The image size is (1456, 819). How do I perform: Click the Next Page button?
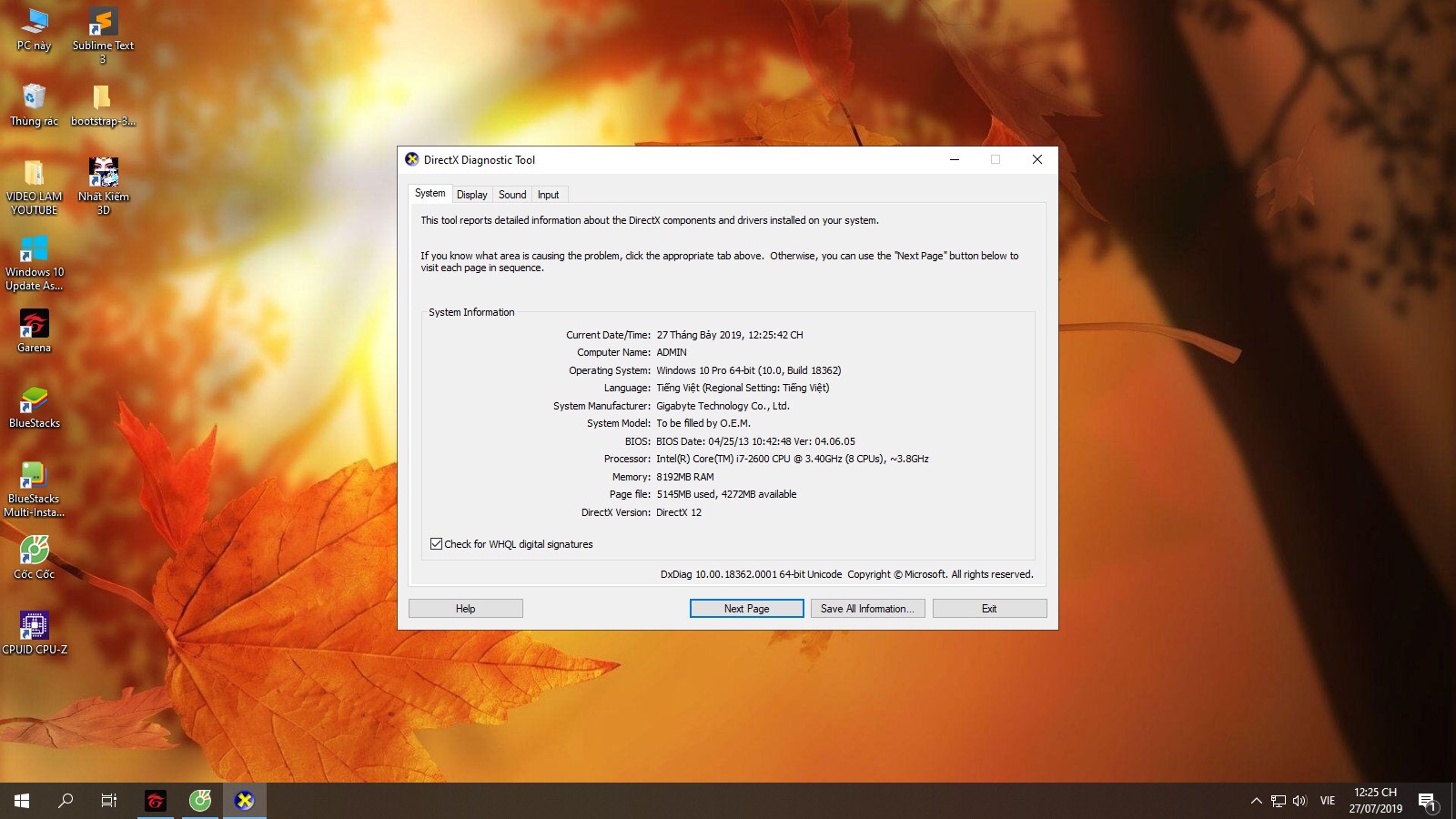(x=746, y=609)
